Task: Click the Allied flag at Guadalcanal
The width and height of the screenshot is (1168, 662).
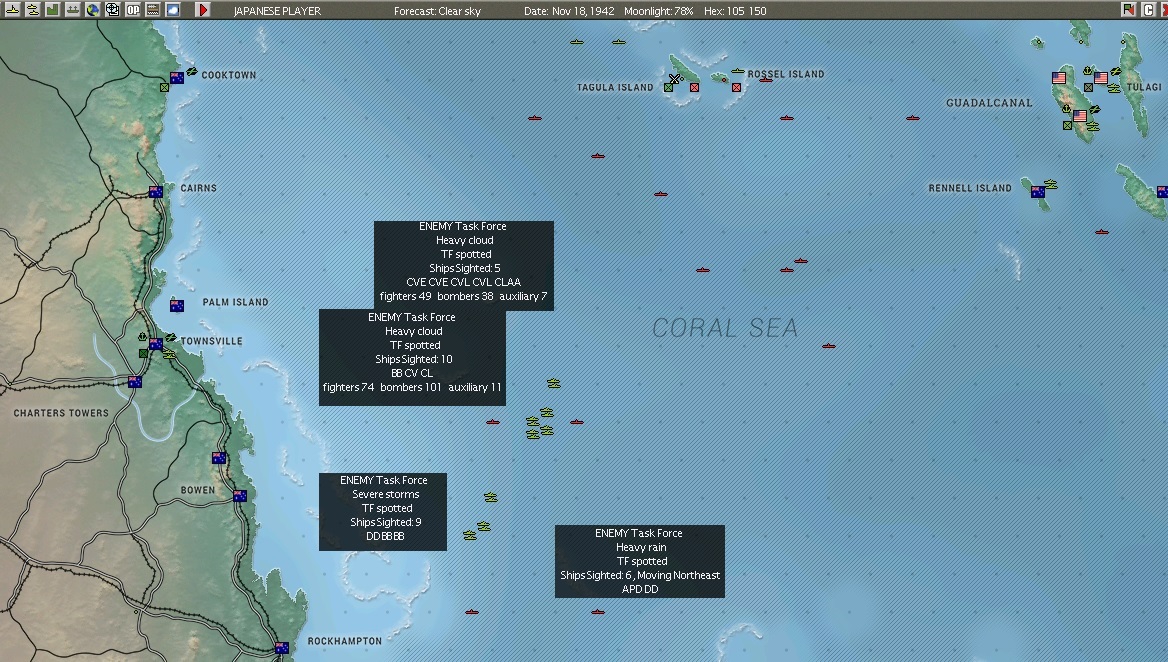Action: (x=1080, y=115)
